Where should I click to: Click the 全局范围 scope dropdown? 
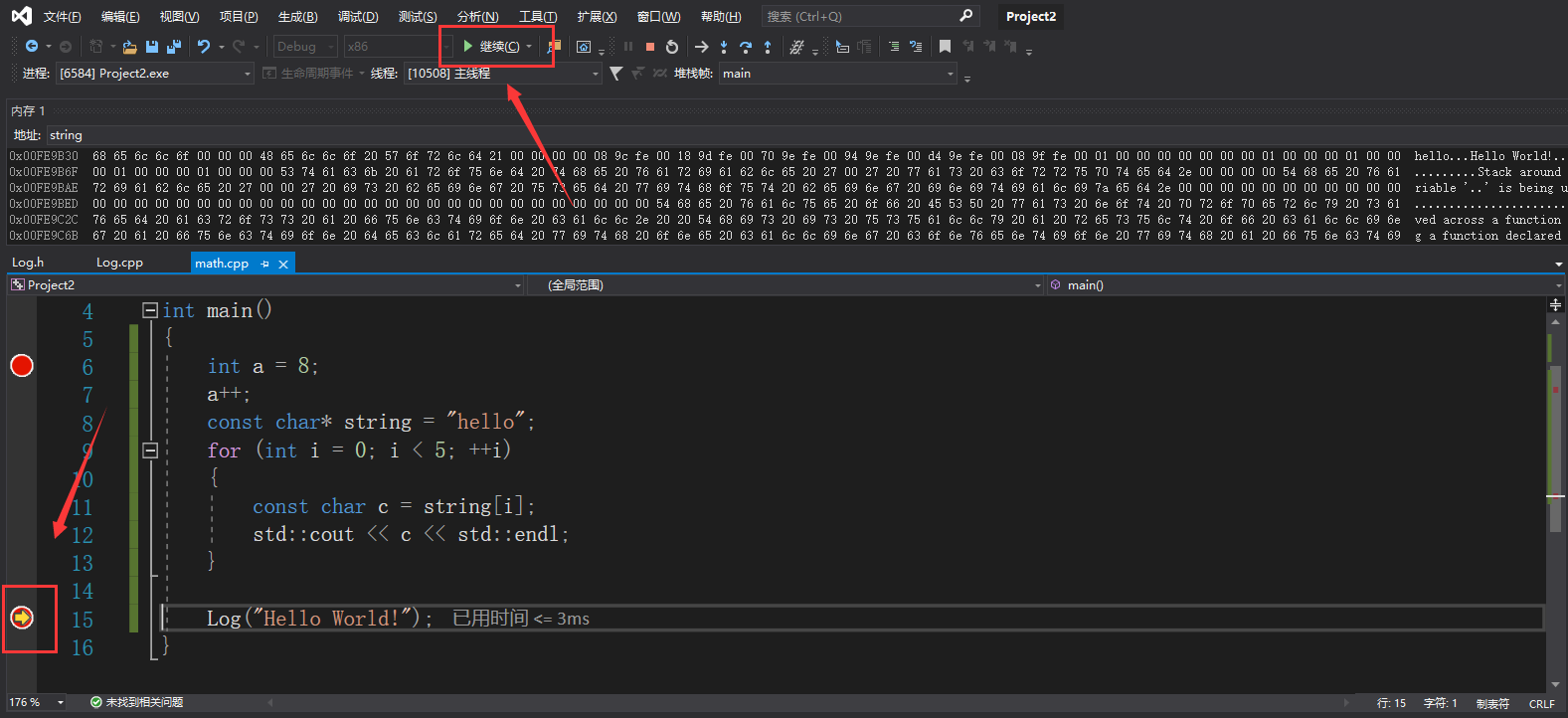[785, 285]
